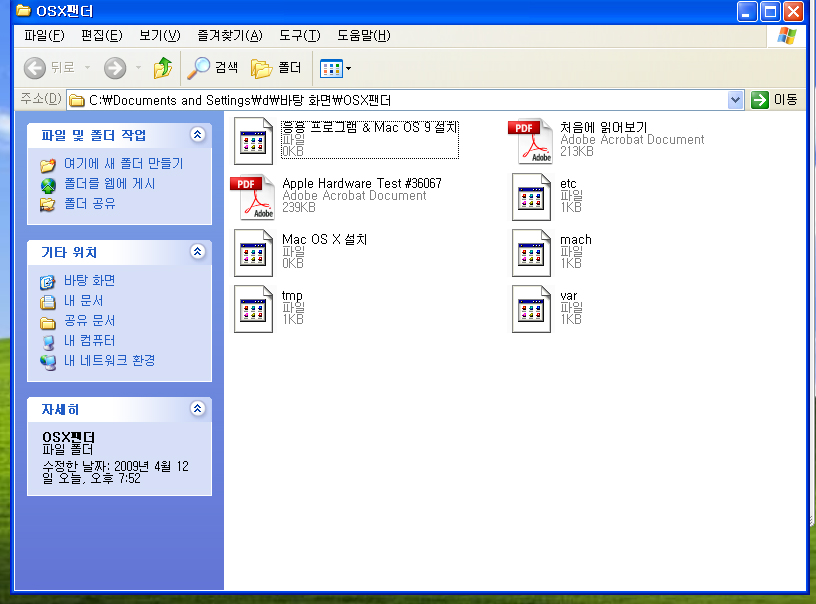
Task: Open the 검색 search tool
Action: [x=213, y=68]
